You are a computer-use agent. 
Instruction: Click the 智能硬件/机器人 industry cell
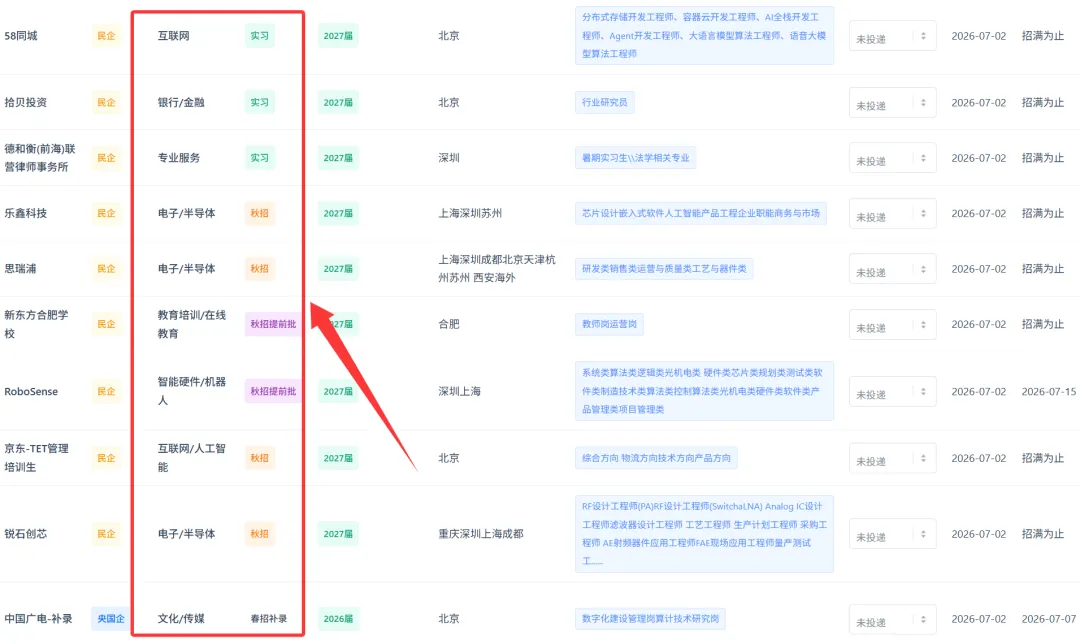click(191, 391)
